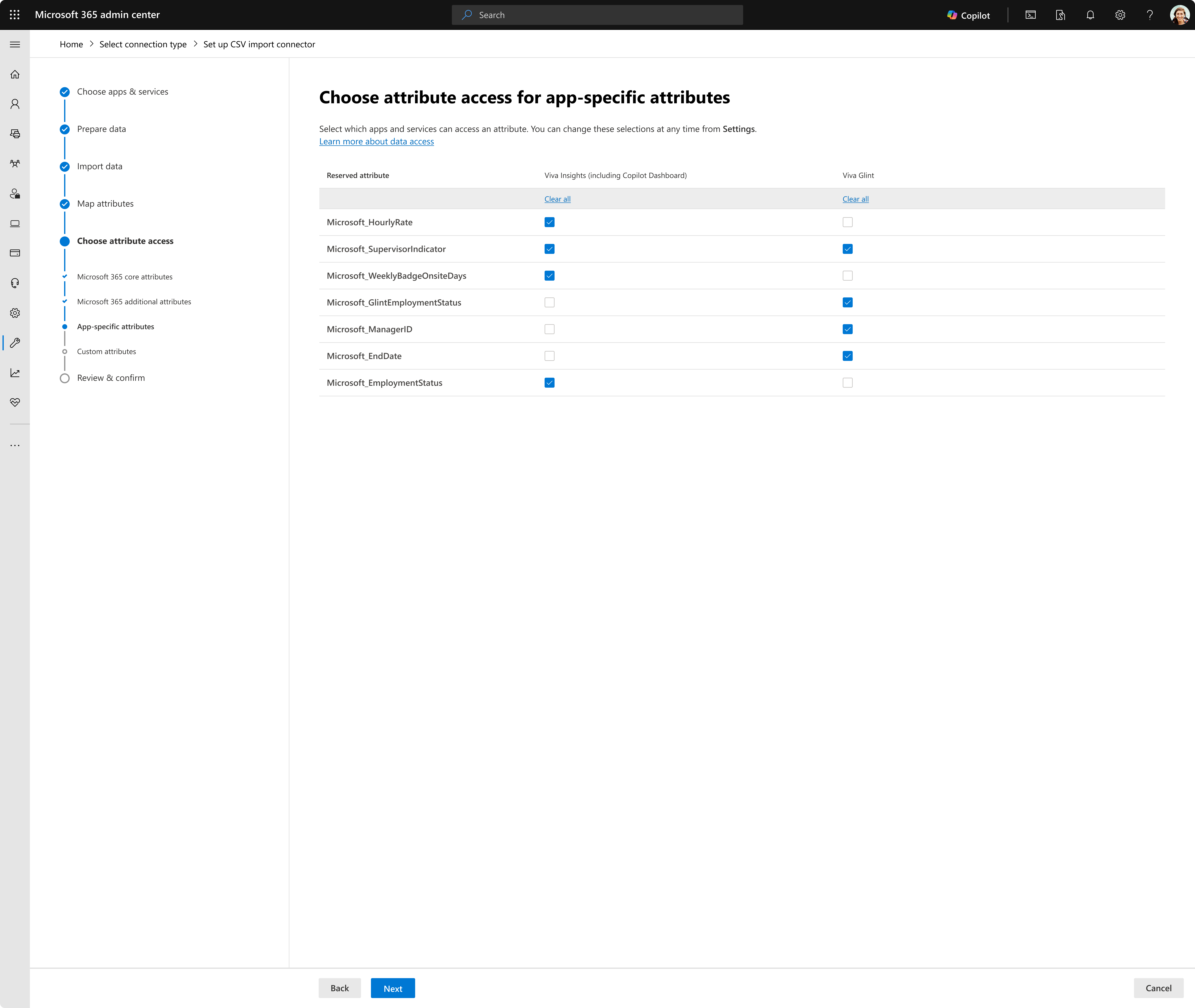This screenshot has width=1195, height=1008.
Task: Click the Reserved attribute column header
Action: 358,175
